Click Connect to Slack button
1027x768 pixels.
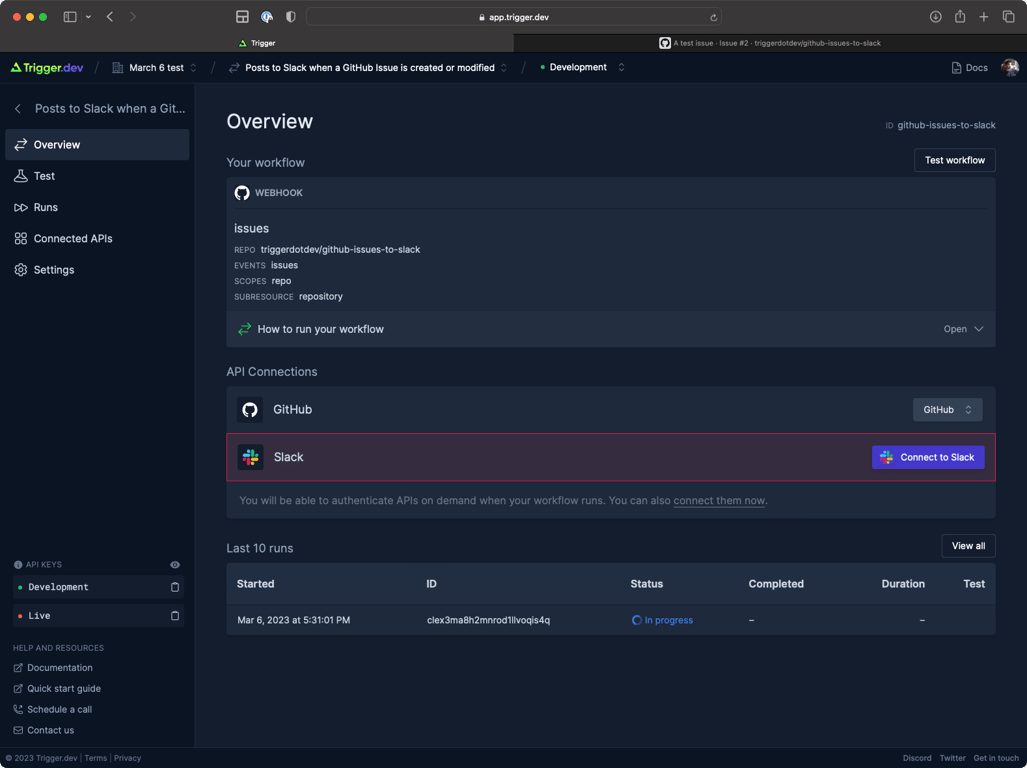tap(927, 458)
